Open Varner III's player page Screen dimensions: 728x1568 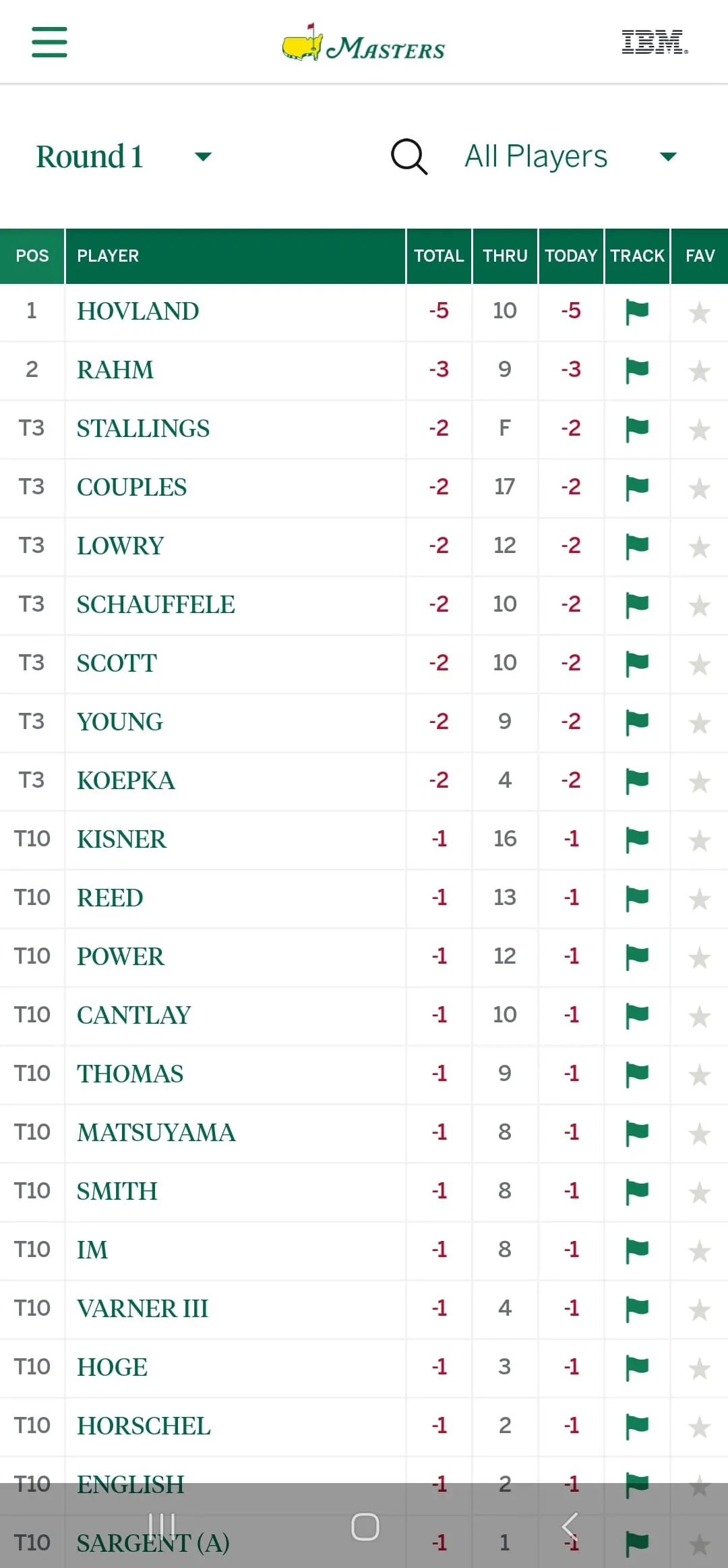tap(142, 1308)
